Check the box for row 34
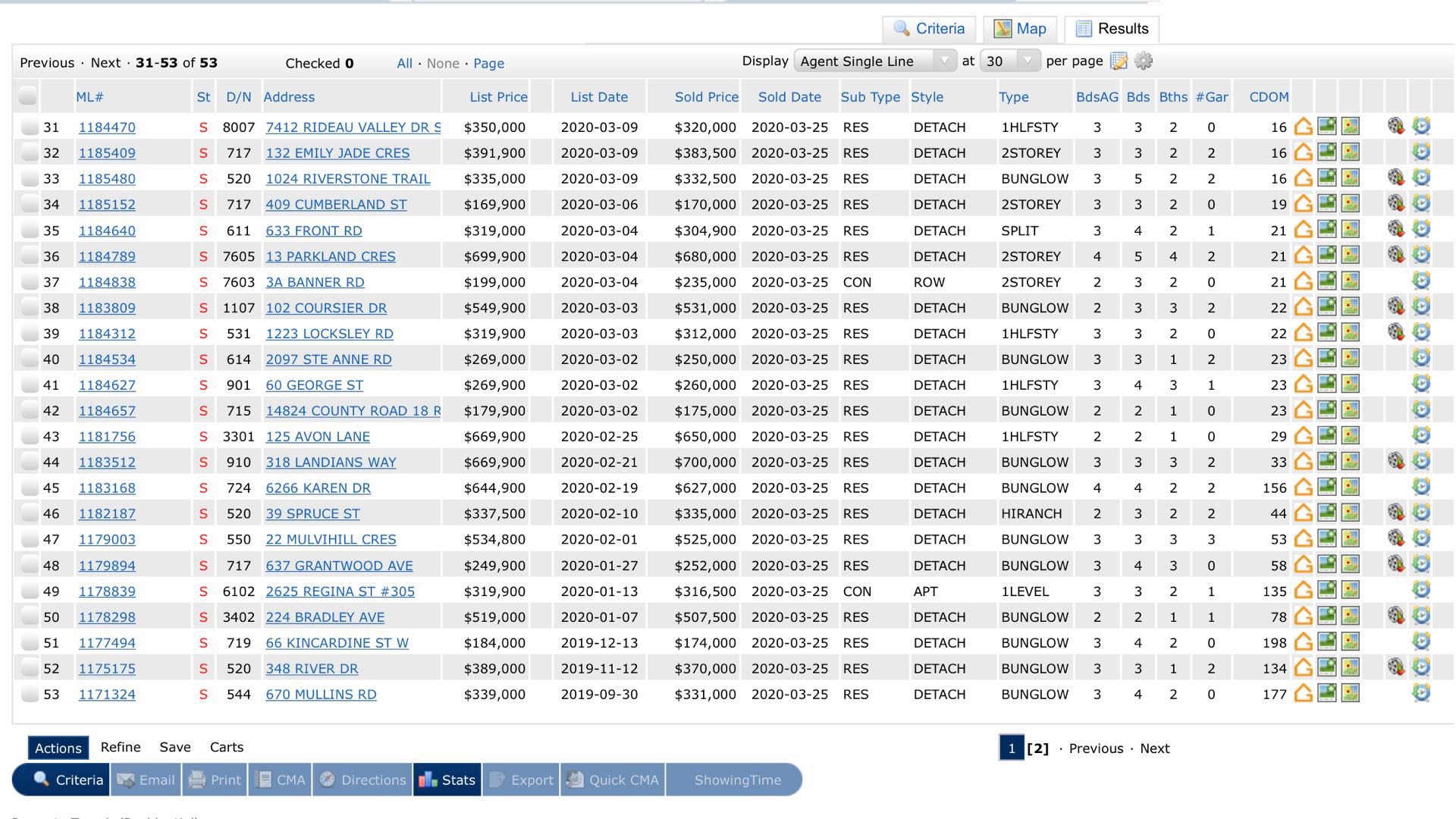 (x=30, y=205)
